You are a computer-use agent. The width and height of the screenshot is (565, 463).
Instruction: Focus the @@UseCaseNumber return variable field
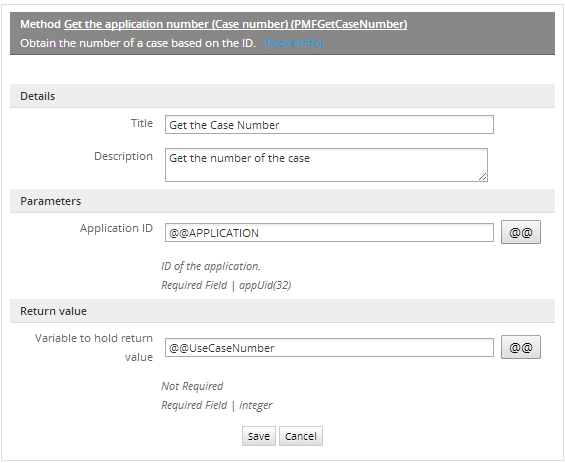[329, 348]
